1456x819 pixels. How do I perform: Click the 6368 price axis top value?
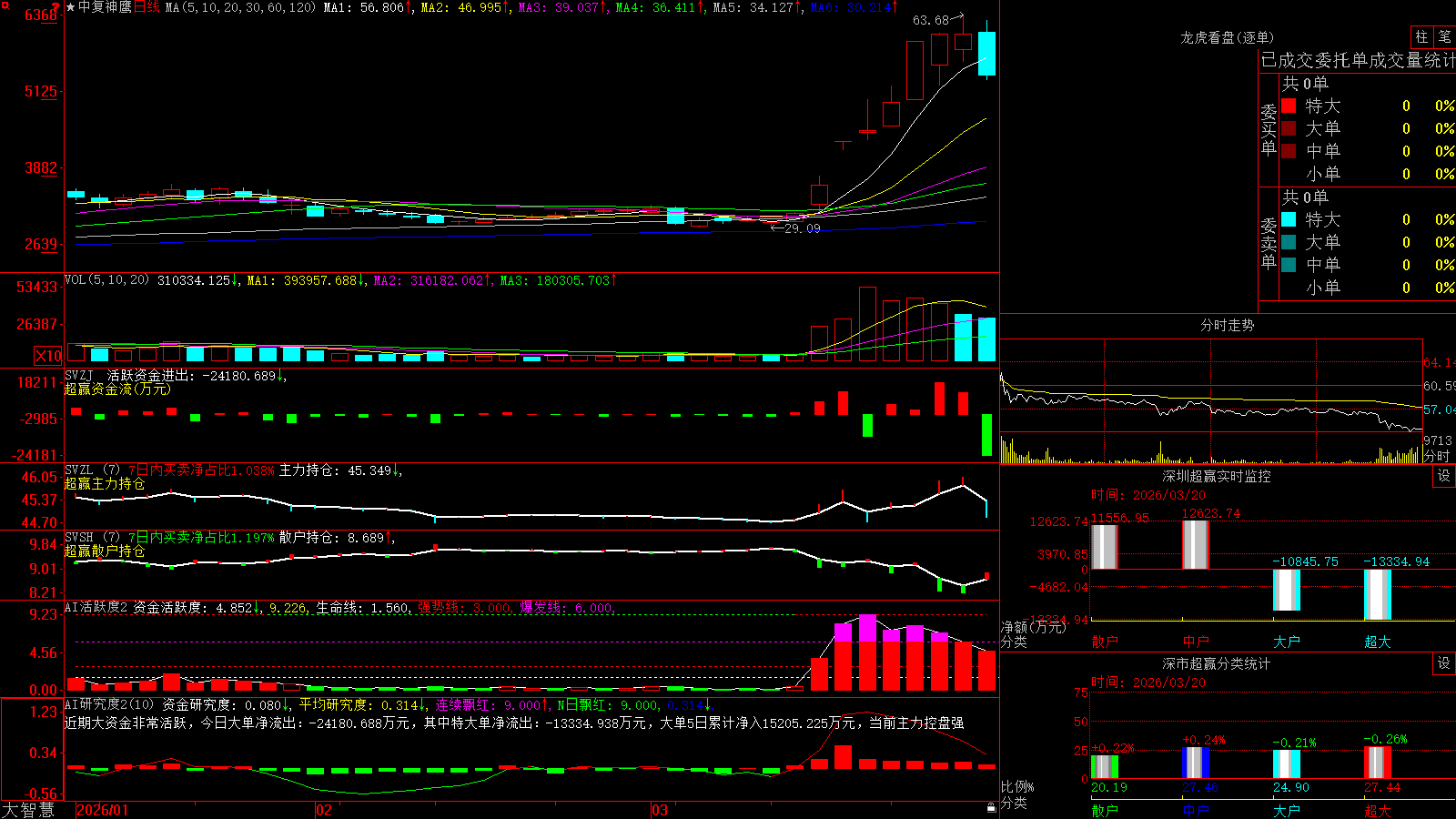tap(41, 15)
